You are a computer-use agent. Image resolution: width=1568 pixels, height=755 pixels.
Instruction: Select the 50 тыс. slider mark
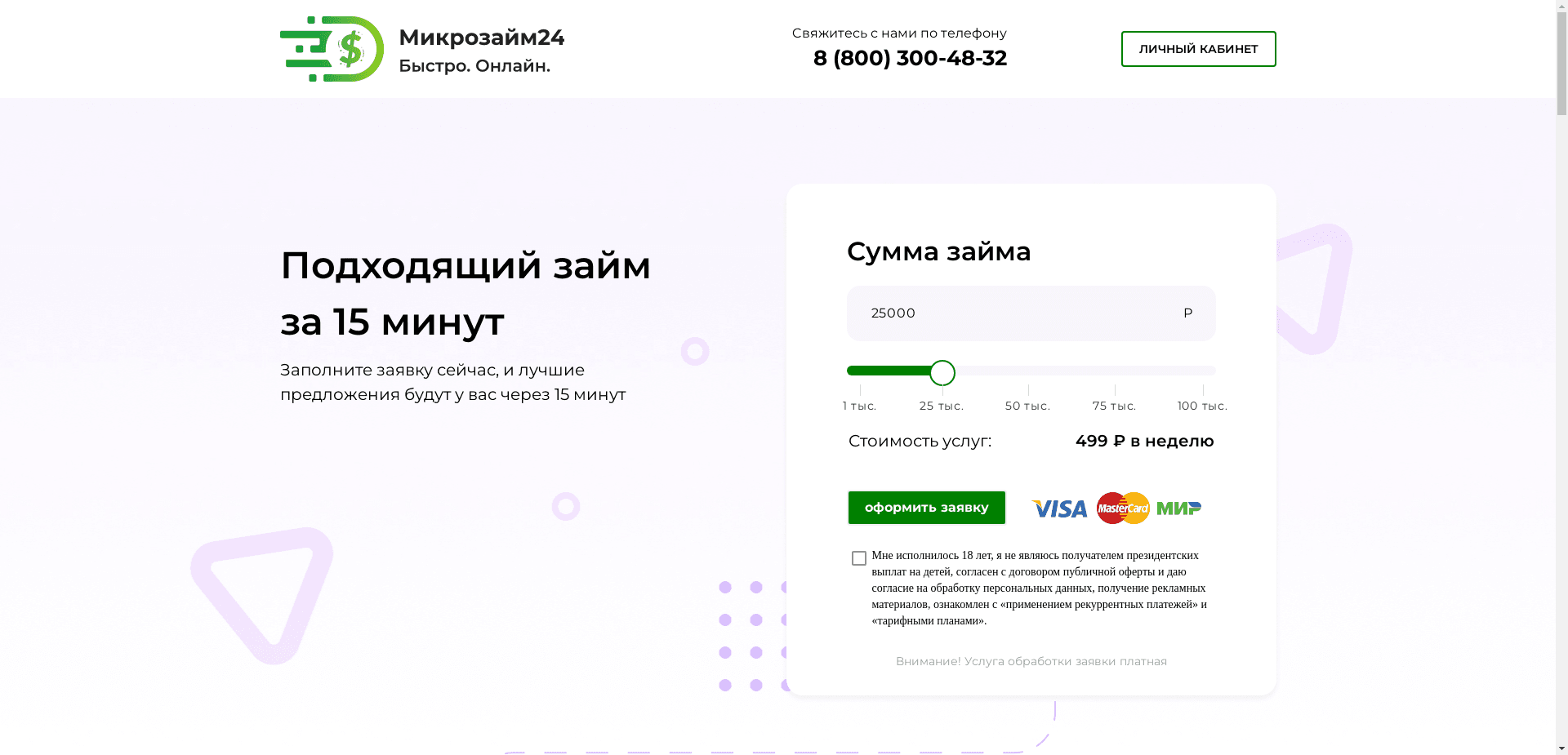[1028, 406]
